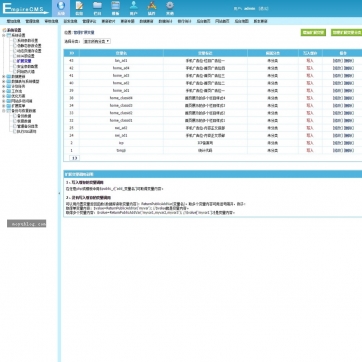Open the 版本更新 menu item

pyautogui.click(x=260, y=21)
